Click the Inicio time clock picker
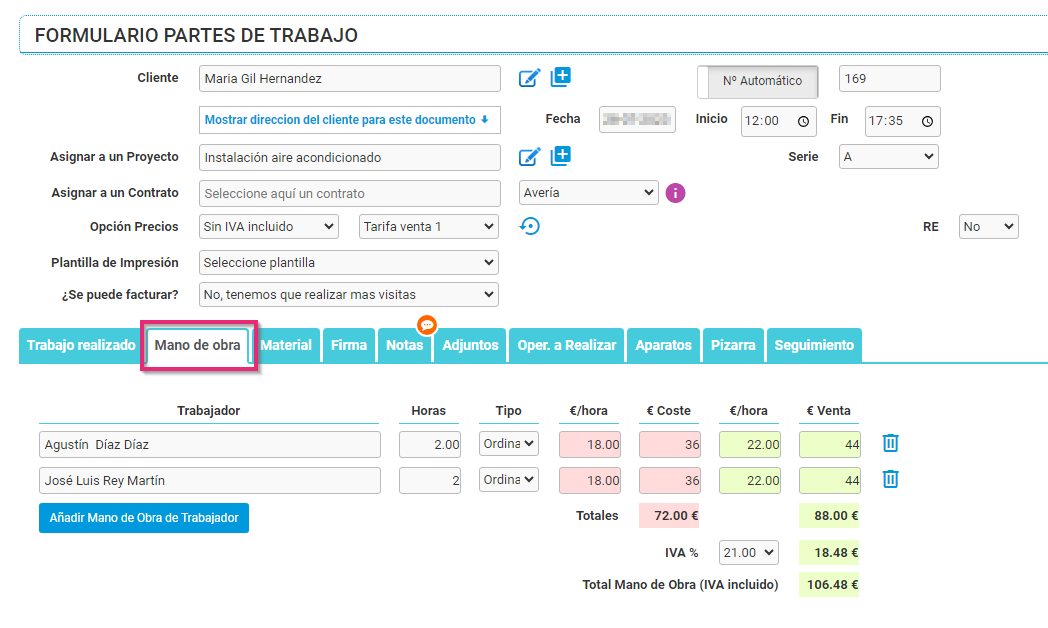 804,121
